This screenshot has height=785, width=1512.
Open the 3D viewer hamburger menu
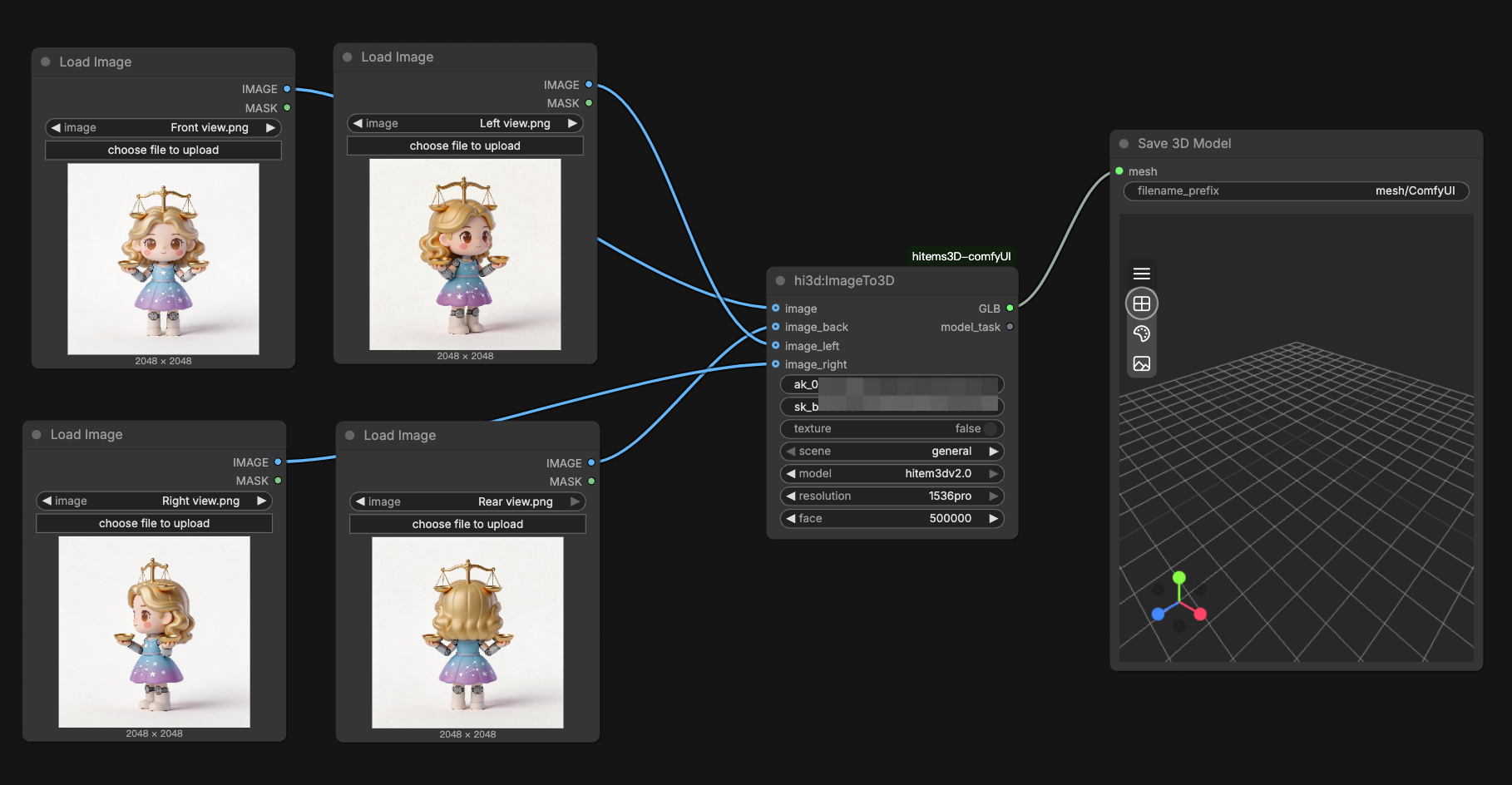tap(1141, 274)
